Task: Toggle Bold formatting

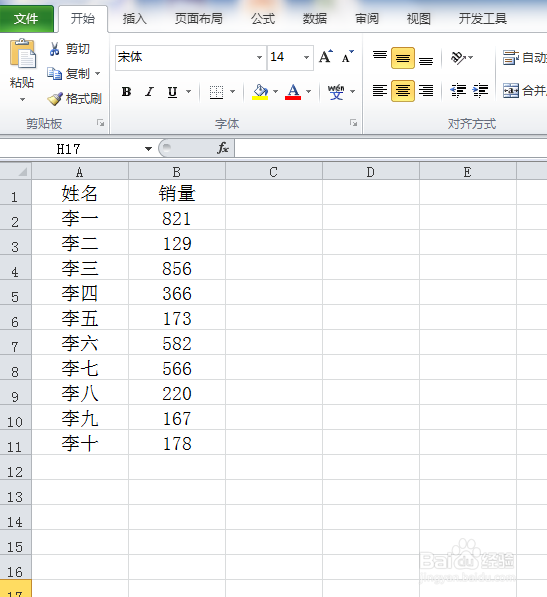Action: 126,92
